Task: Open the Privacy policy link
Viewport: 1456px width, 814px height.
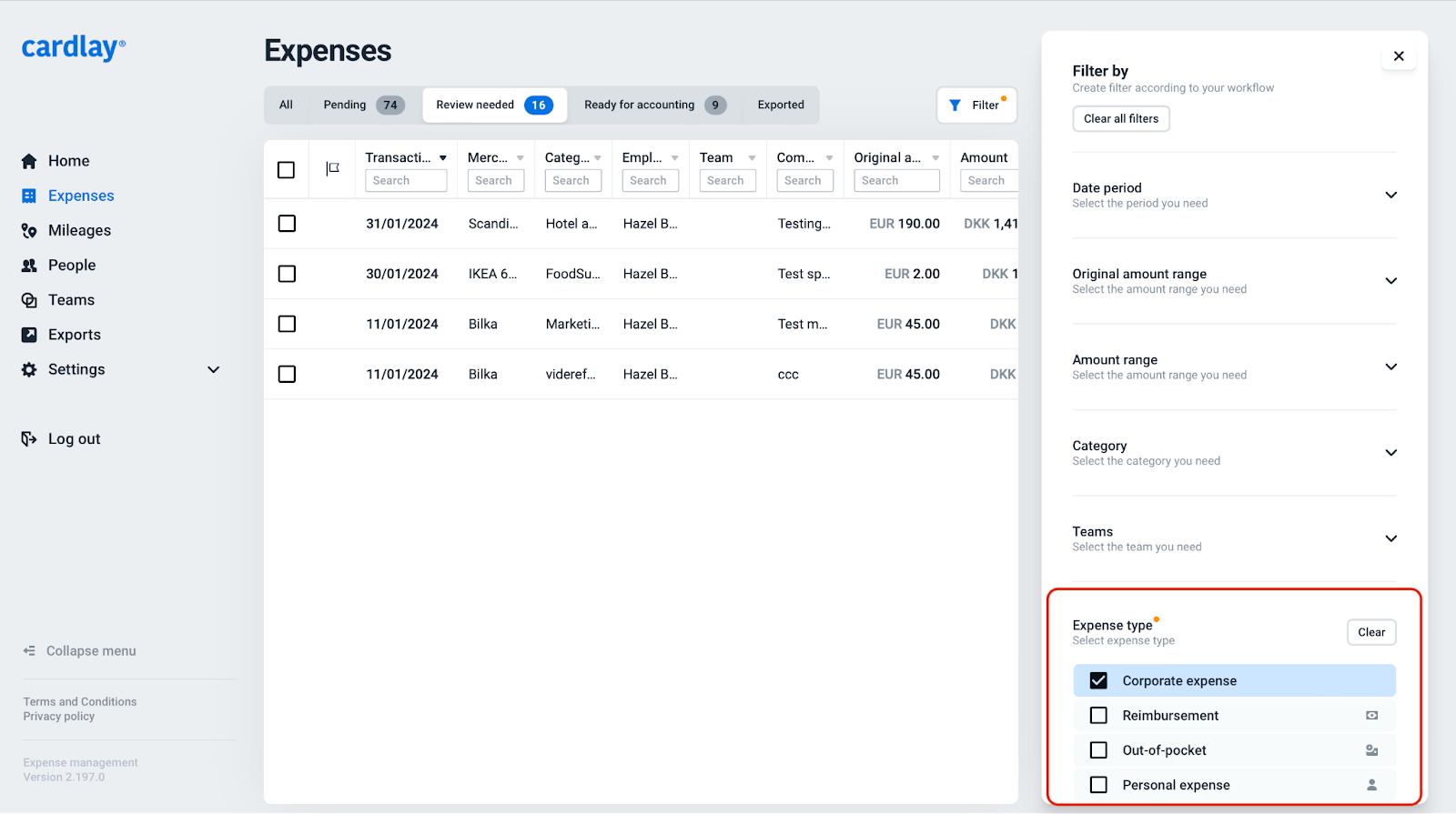Action: click(x=59, y=717)
